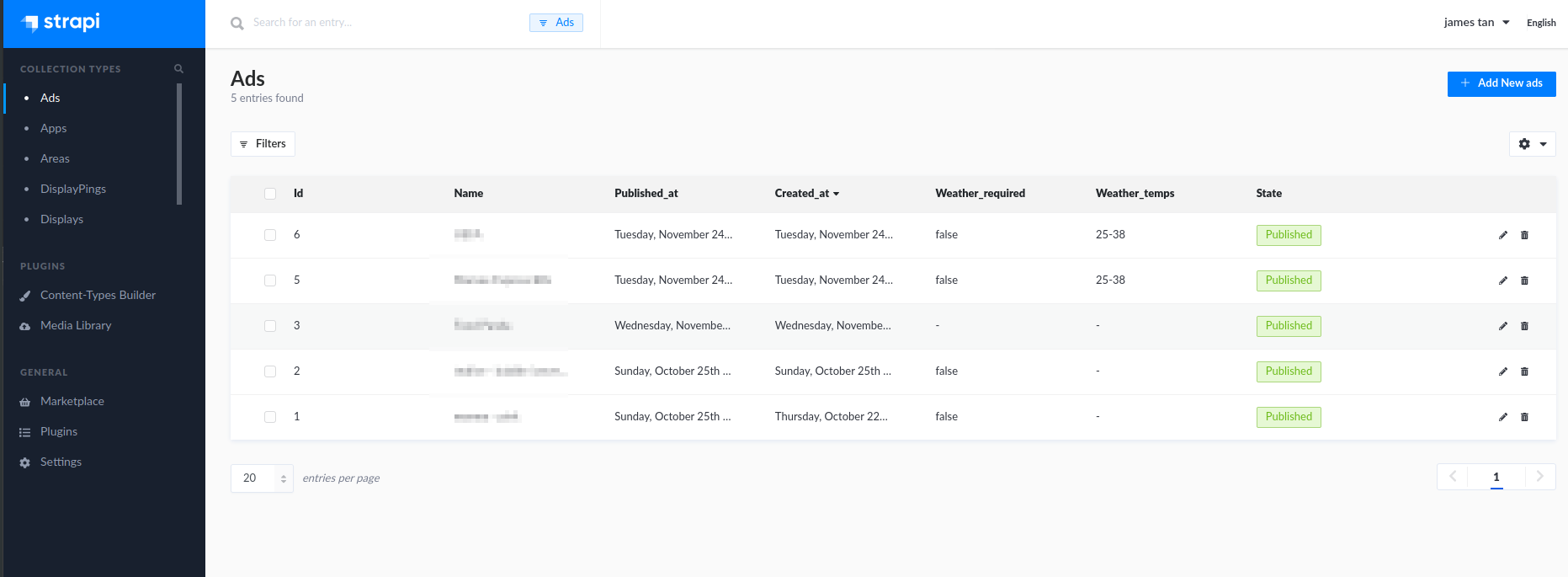1568x577 pixels.
Task: Click the Strapi logo in the header
Action: coord(61,23)
